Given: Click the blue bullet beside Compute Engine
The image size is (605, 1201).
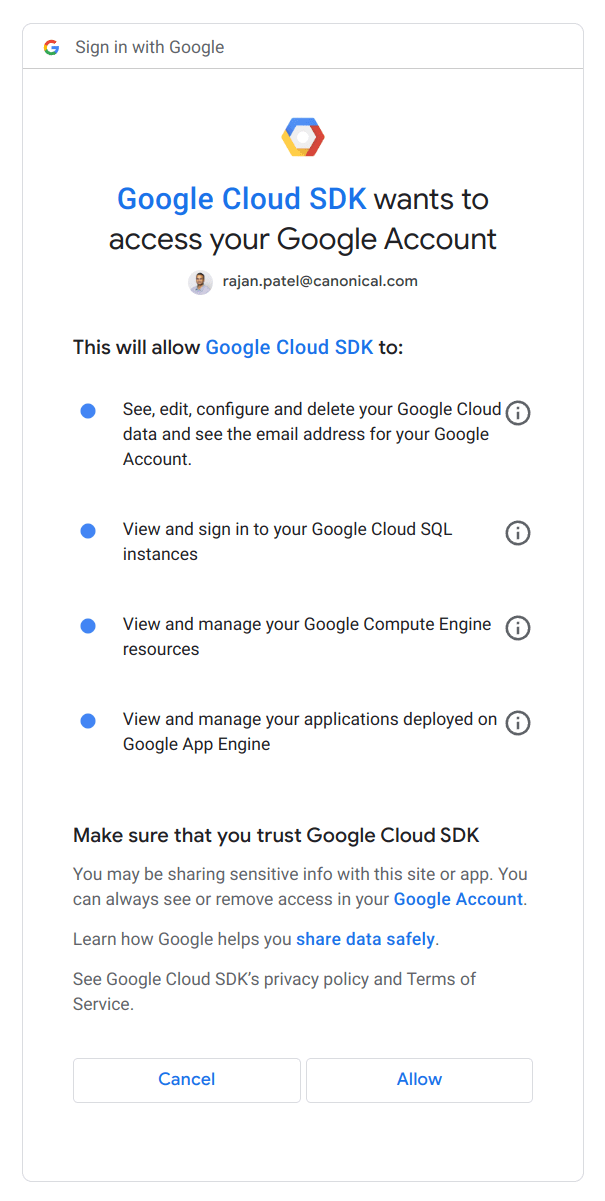Looking at the screenshot, I should [88, 626].
